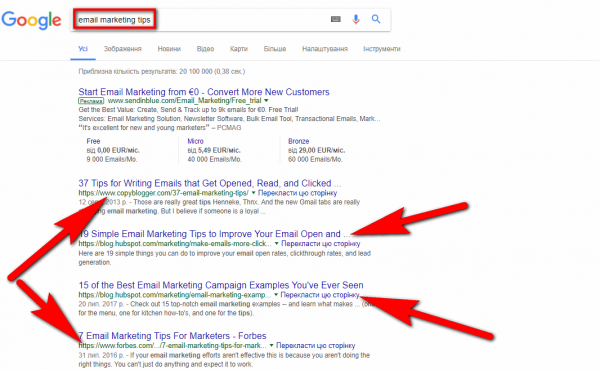The width and height of the screenshot is (600, 370).
Task: Switch to the Новини tab
Action: pyautogui.click(x=169, y=49)
